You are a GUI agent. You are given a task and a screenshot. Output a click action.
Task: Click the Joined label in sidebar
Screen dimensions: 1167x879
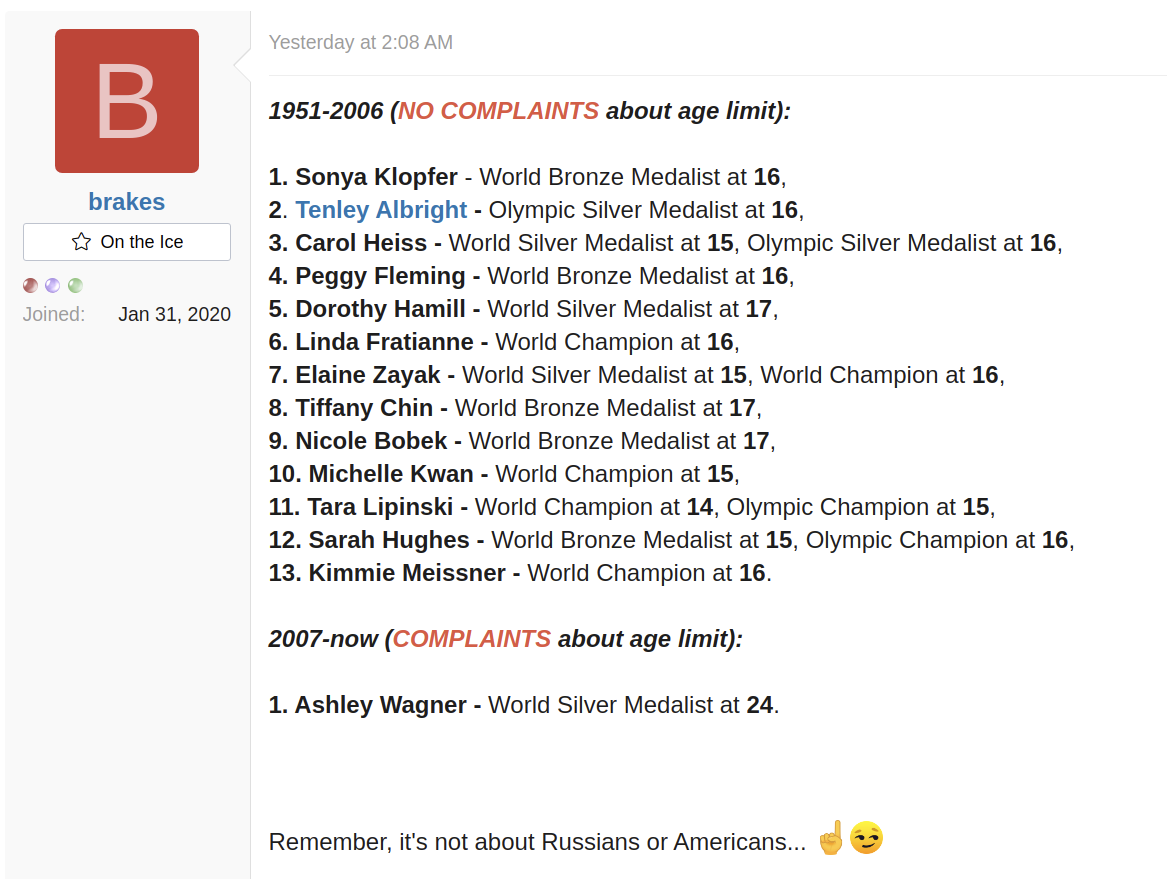tap(53, 314)
